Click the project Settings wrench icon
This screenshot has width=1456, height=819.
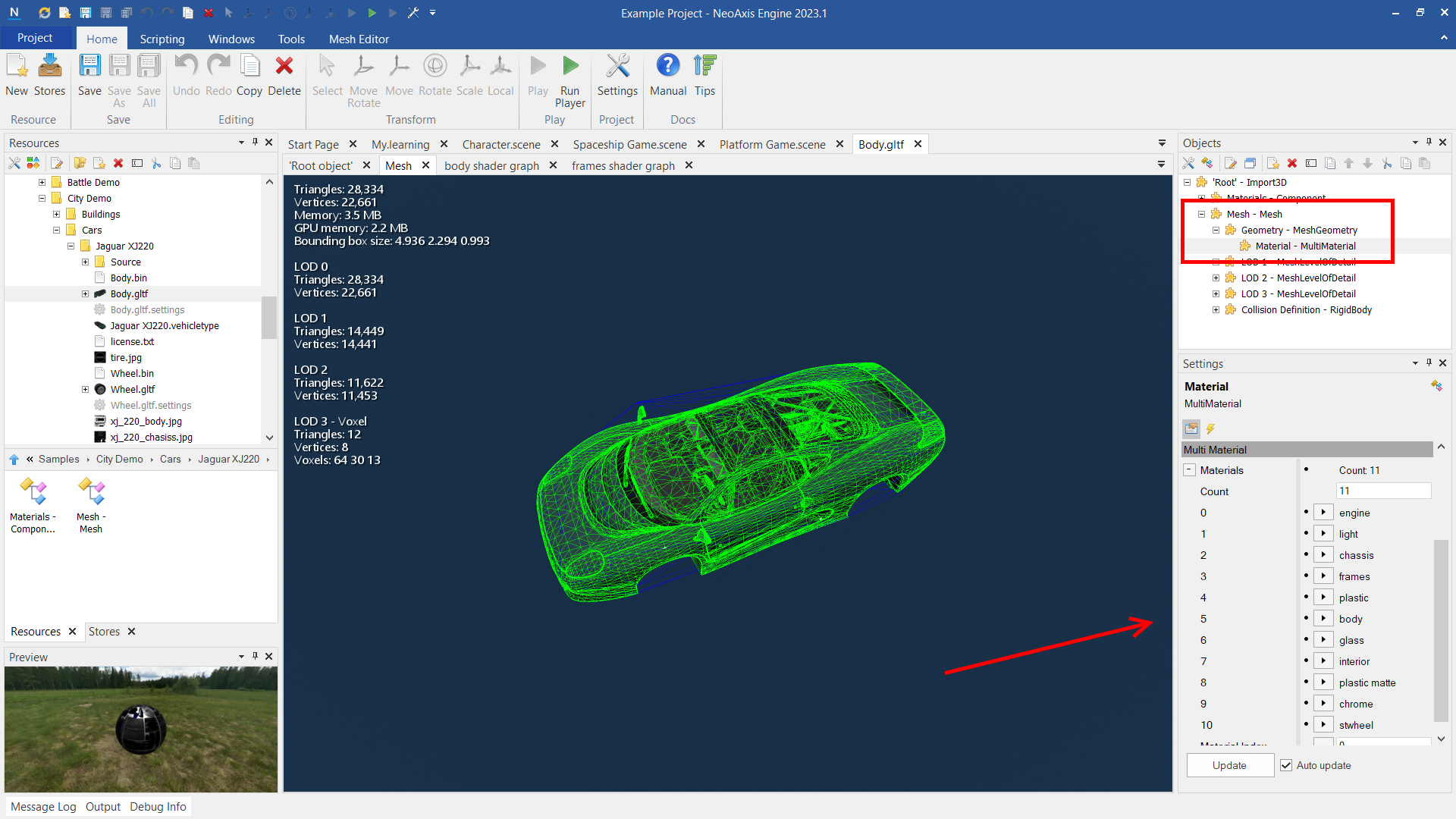point(617,67)
